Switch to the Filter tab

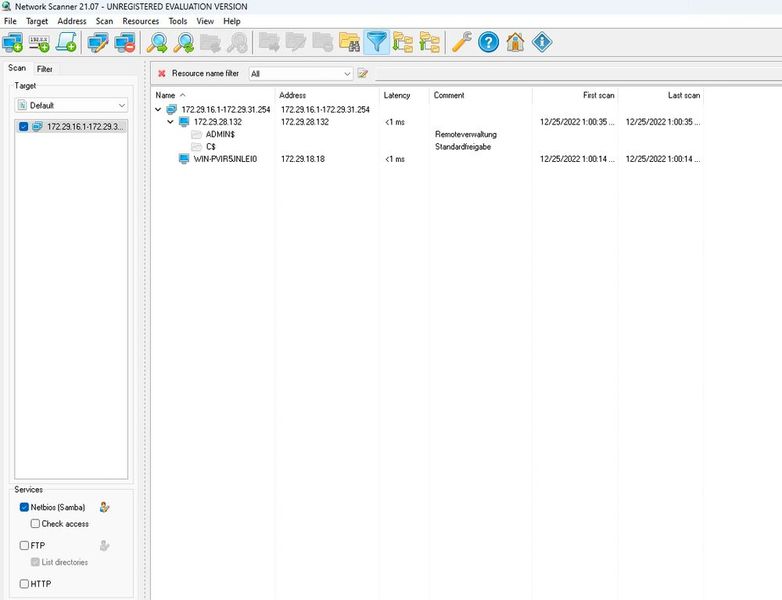point(44,69)
